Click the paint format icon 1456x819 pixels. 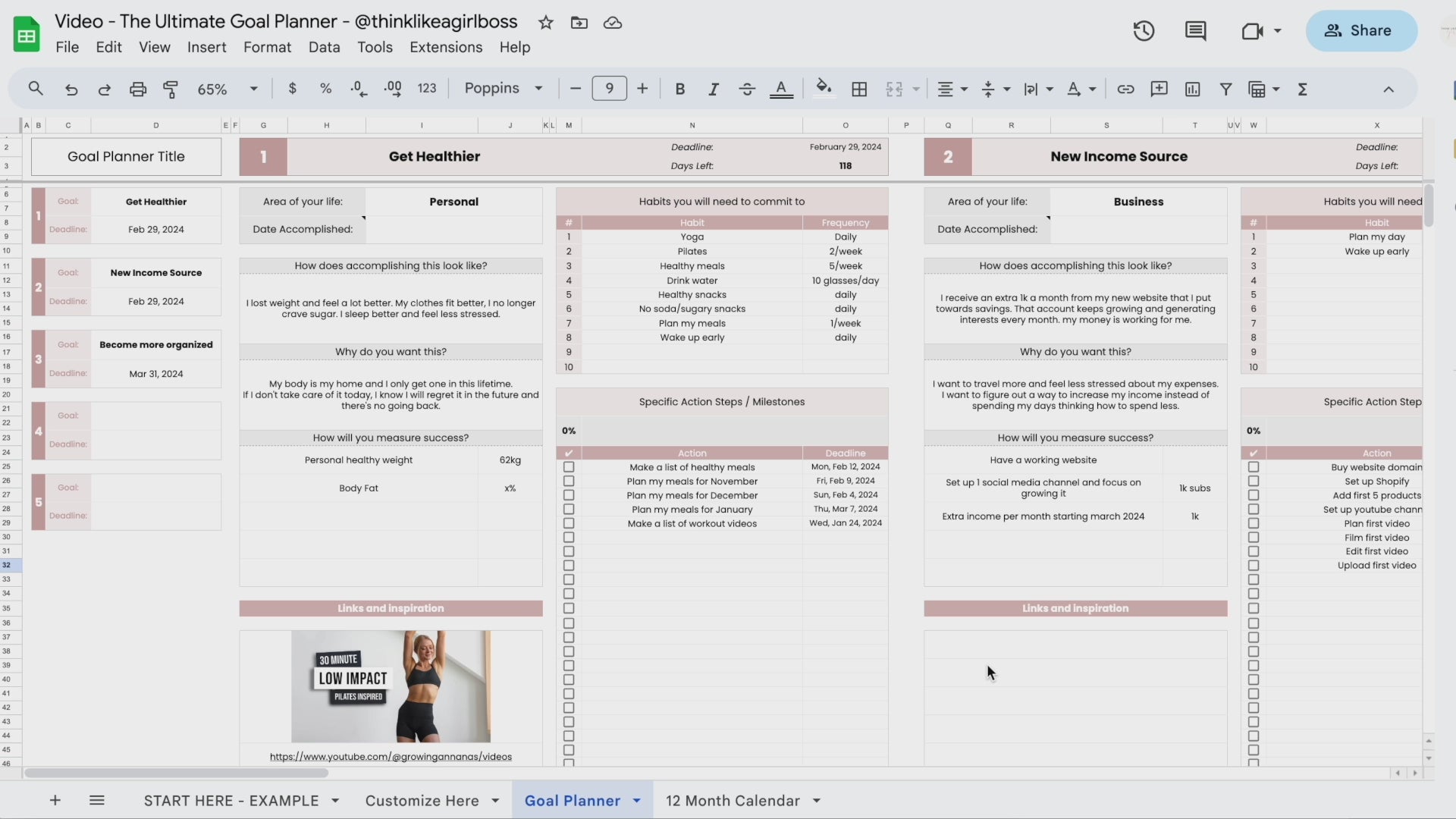tap(171, 89)
